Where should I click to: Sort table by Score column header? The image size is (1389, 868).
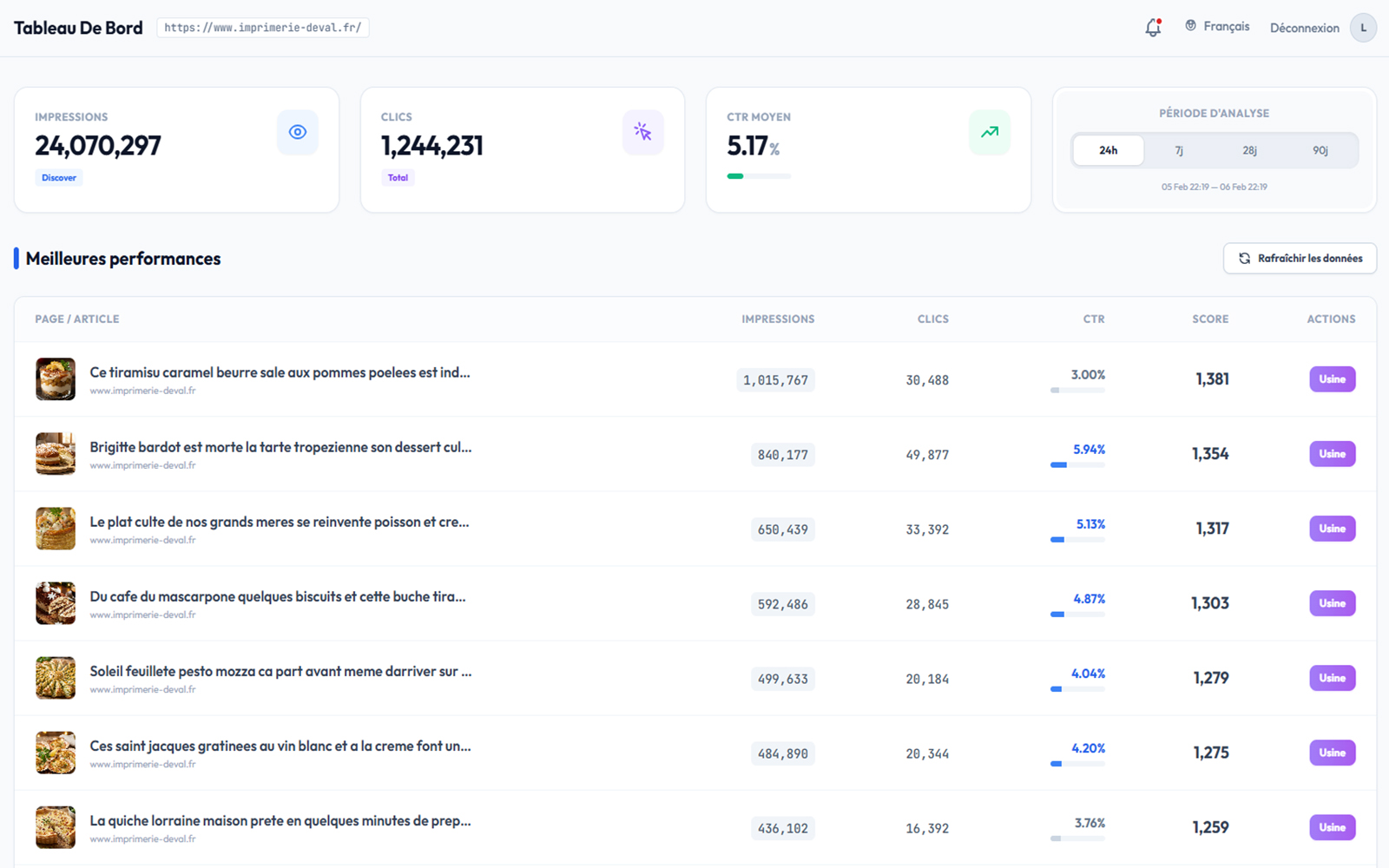[x=1209, y=319]
